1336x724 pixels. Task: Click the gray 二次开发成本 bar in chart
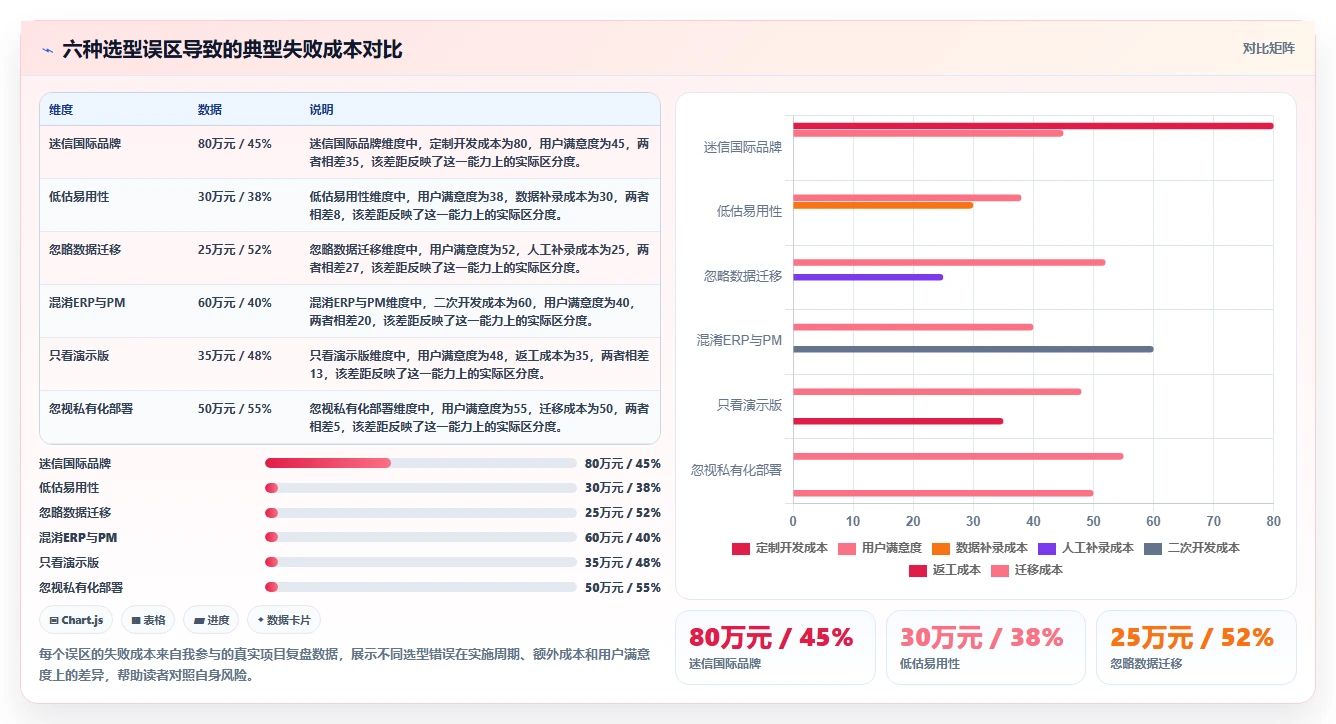tap(973, 349)
